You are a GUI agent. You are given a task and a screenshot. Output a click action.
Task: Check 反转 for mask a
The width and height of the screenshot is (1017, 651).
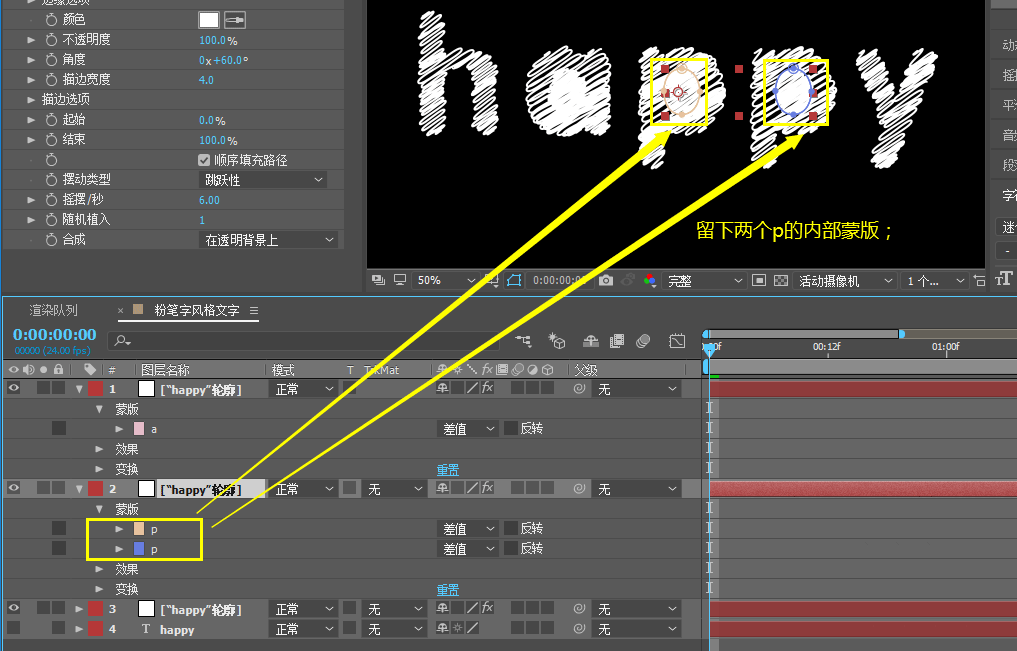pyautogui.click(x=513, y=428)
